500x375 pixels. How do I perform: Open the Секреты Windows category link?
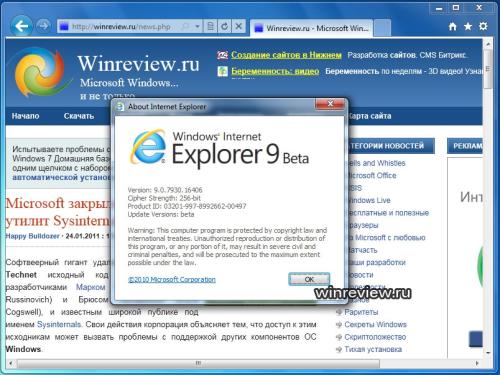coord(375,324)
